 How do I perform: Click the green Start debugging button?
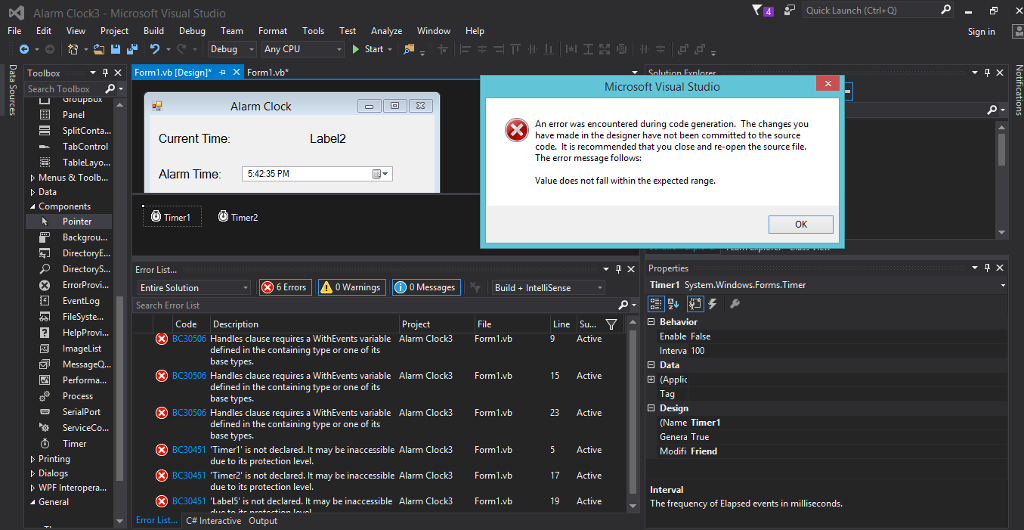pyautogui.click(x=368, y=49)
